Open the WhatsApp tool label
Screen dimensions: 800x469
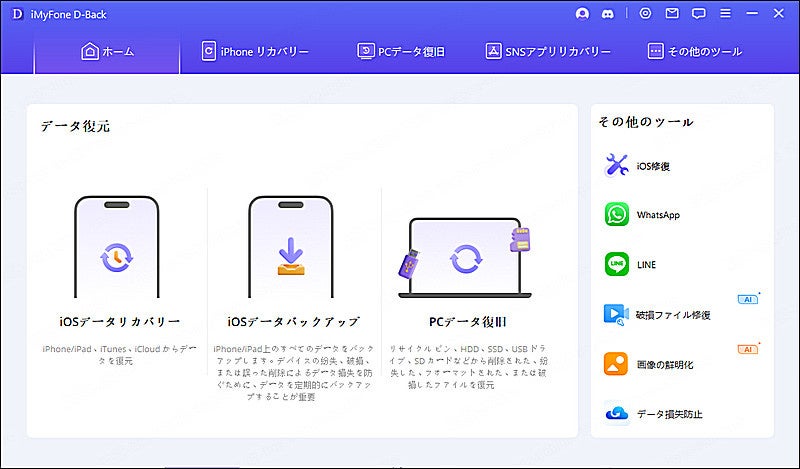click(x=658, y=215)
